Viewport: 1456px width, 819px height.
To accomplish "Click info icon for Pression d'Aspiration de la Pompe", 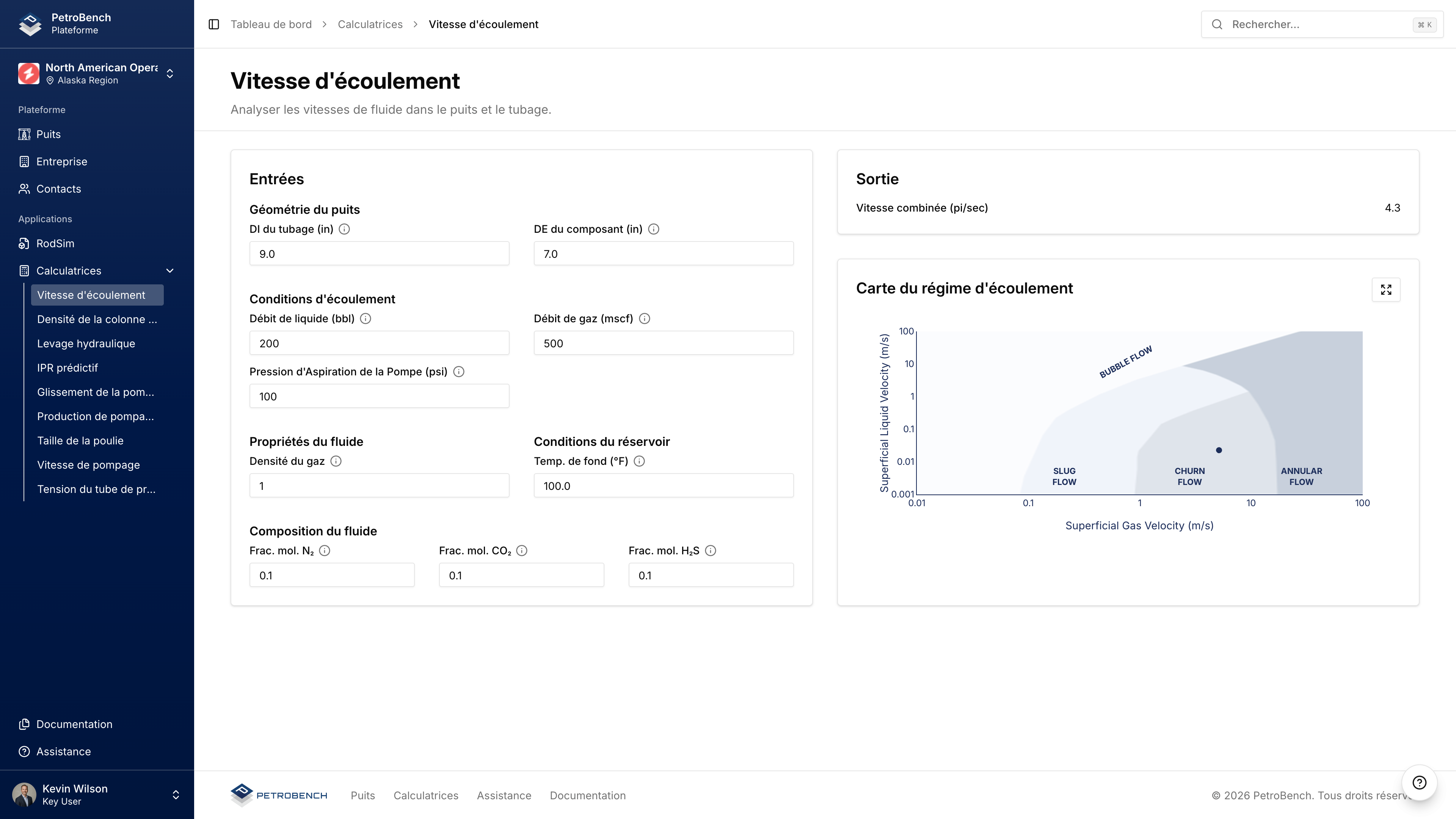I will coord(459,372).
